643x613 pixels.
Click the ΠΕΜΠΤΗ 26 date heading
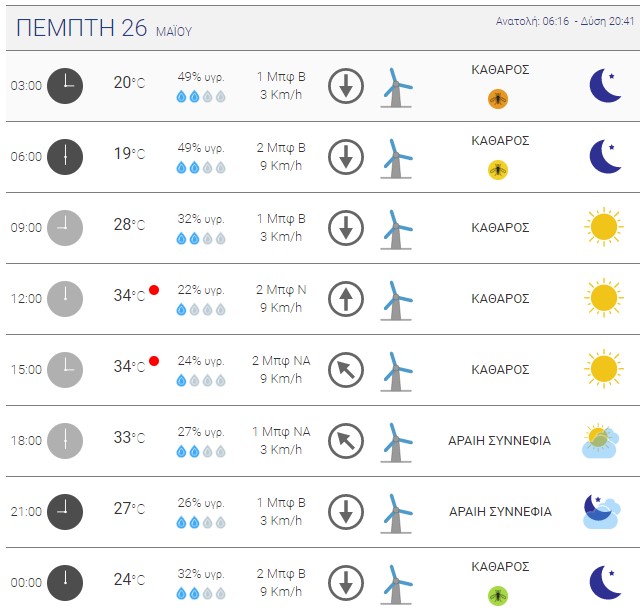pos(81,28)
